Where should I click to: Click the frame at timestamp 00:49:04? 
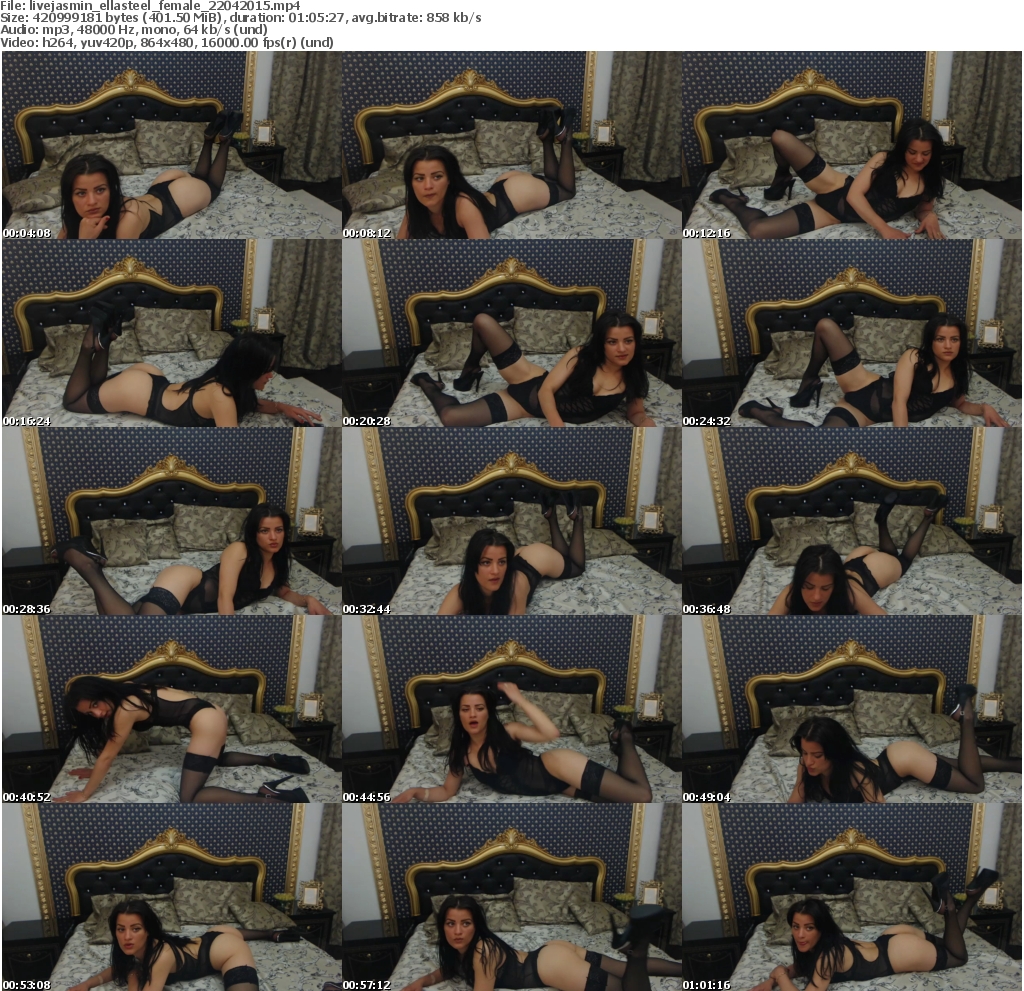[x=852, y=709]
